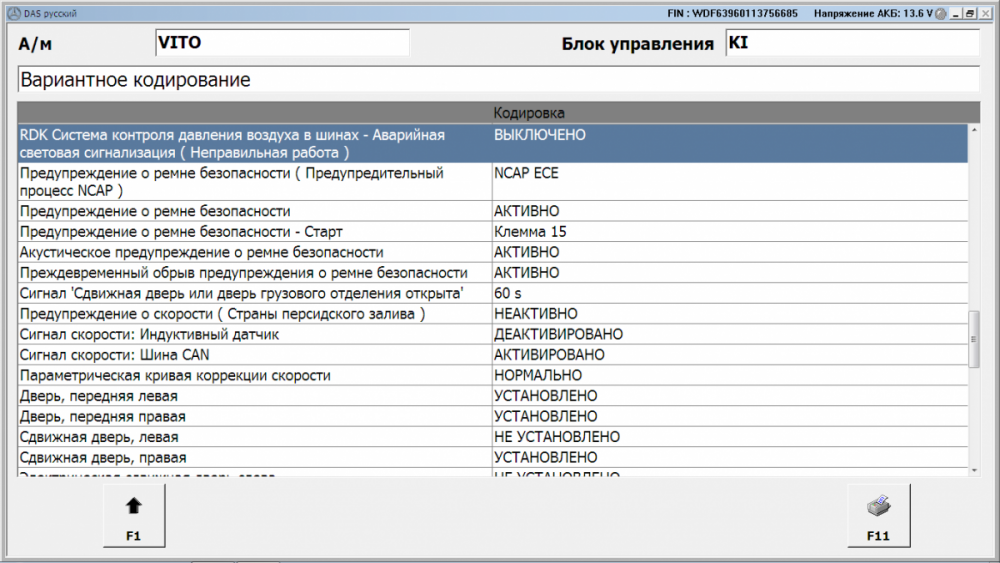Image resolution: width=1000 pixels, height=563 pixels.
Task: Click the '60 s' value
Action: click(x=508, y=293)
